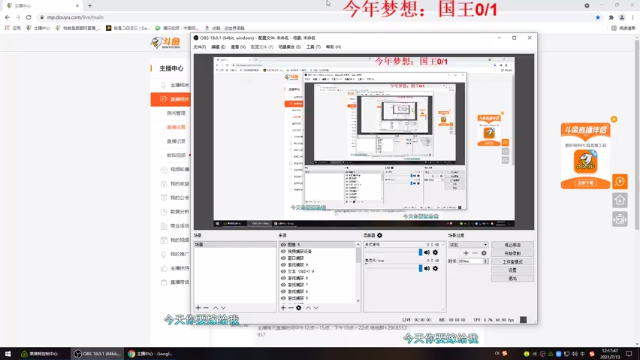640x360 pixels.
Task: Hide the 视频捕获设备 source via eye icon
Action: point(283,251)
